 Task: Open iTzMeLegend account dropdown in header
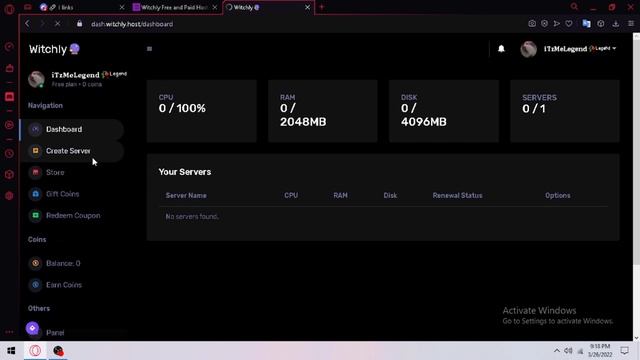click(569, 49)
